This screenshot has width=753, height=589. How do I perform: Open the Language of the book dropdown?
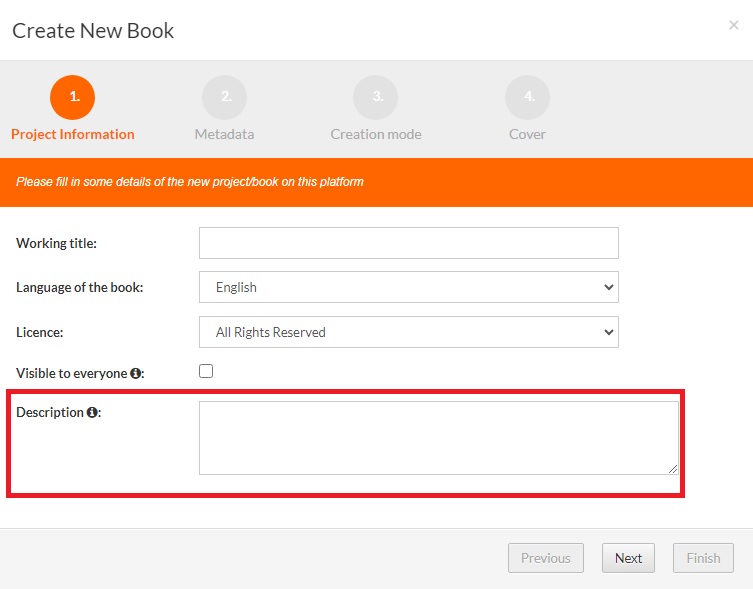coord(408,287)
